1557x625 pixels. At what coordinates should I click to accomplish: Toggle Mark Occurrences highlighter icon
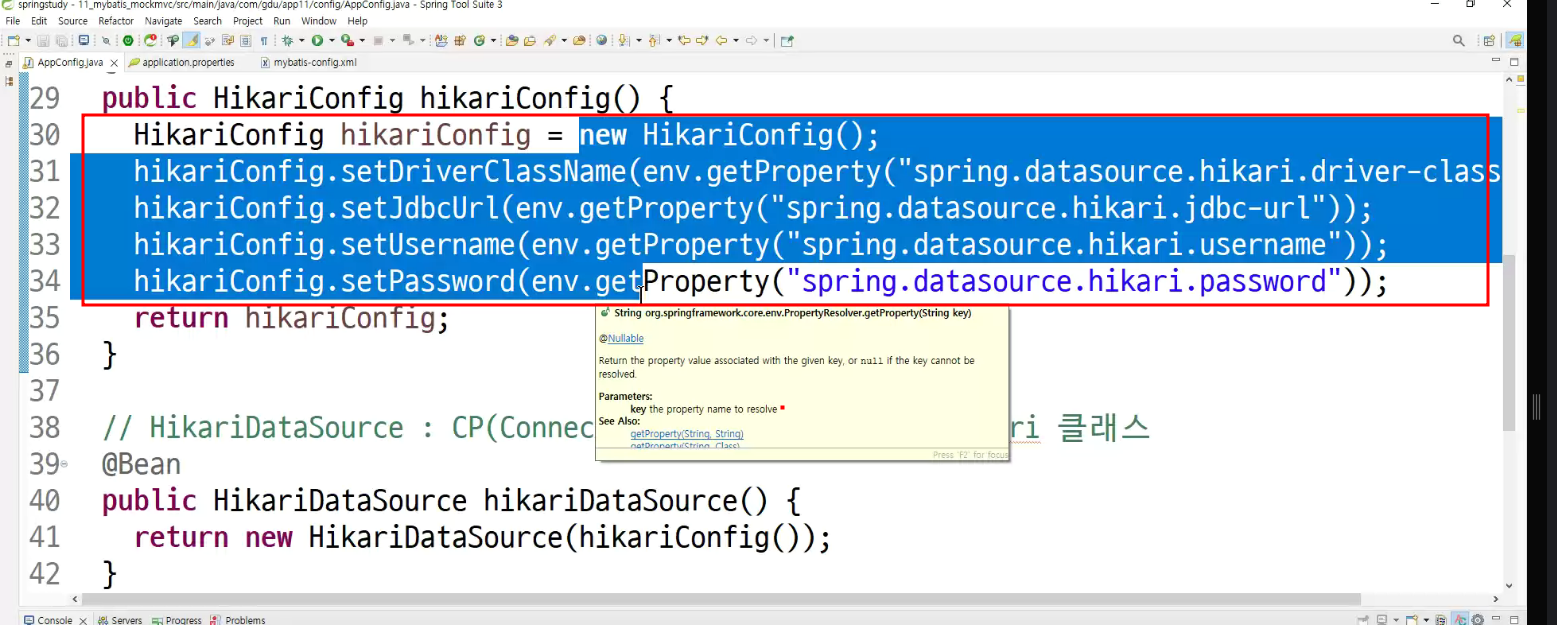191,40
